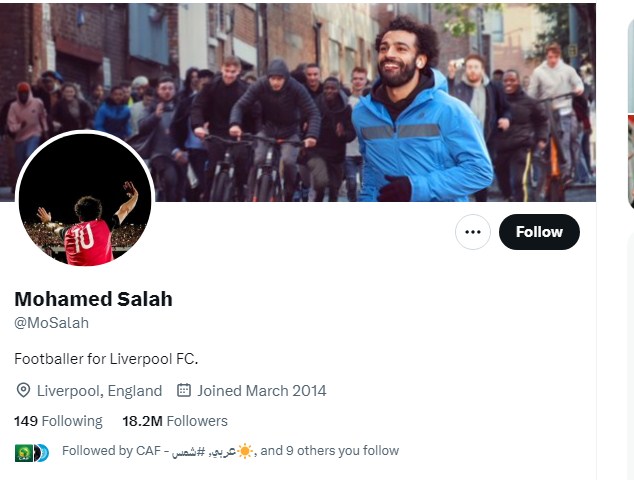Click the black Follow button
Image resolution: width=634 pixels, height=480 pixels.
click(539, 232)
